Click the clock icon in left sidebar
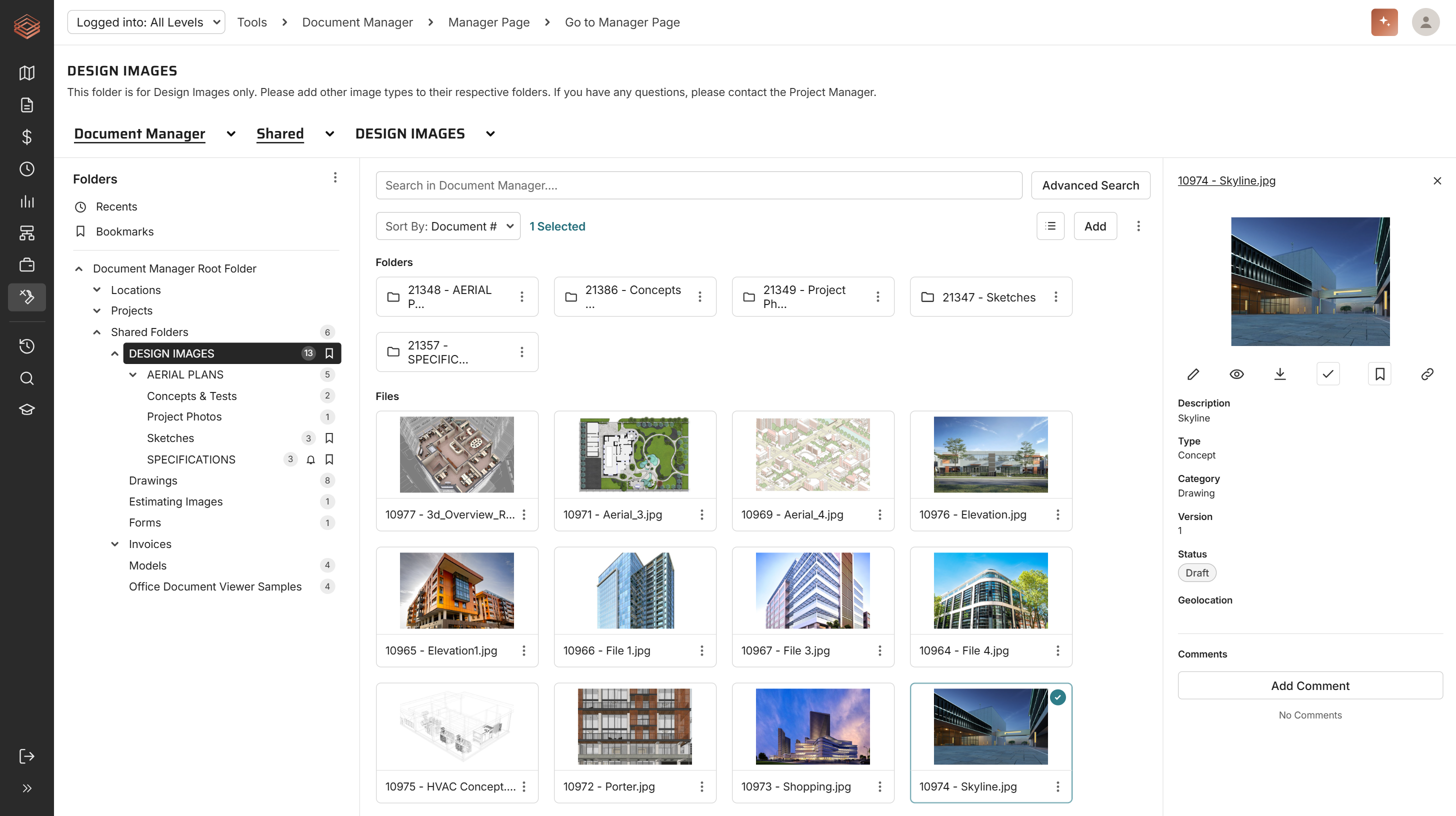This screenshot has width=1456, height=816. click(x=26, y=169)
